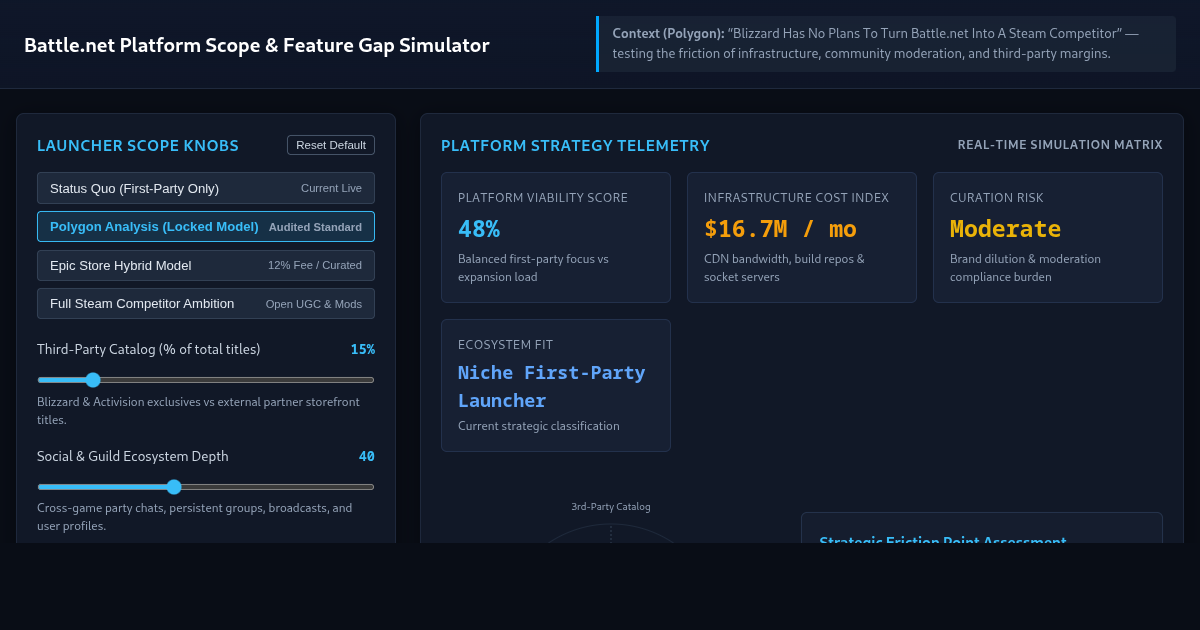Click the Third-Party Catalog 15% value
This screenshot has width=1200, height=630.
[362, 349]
